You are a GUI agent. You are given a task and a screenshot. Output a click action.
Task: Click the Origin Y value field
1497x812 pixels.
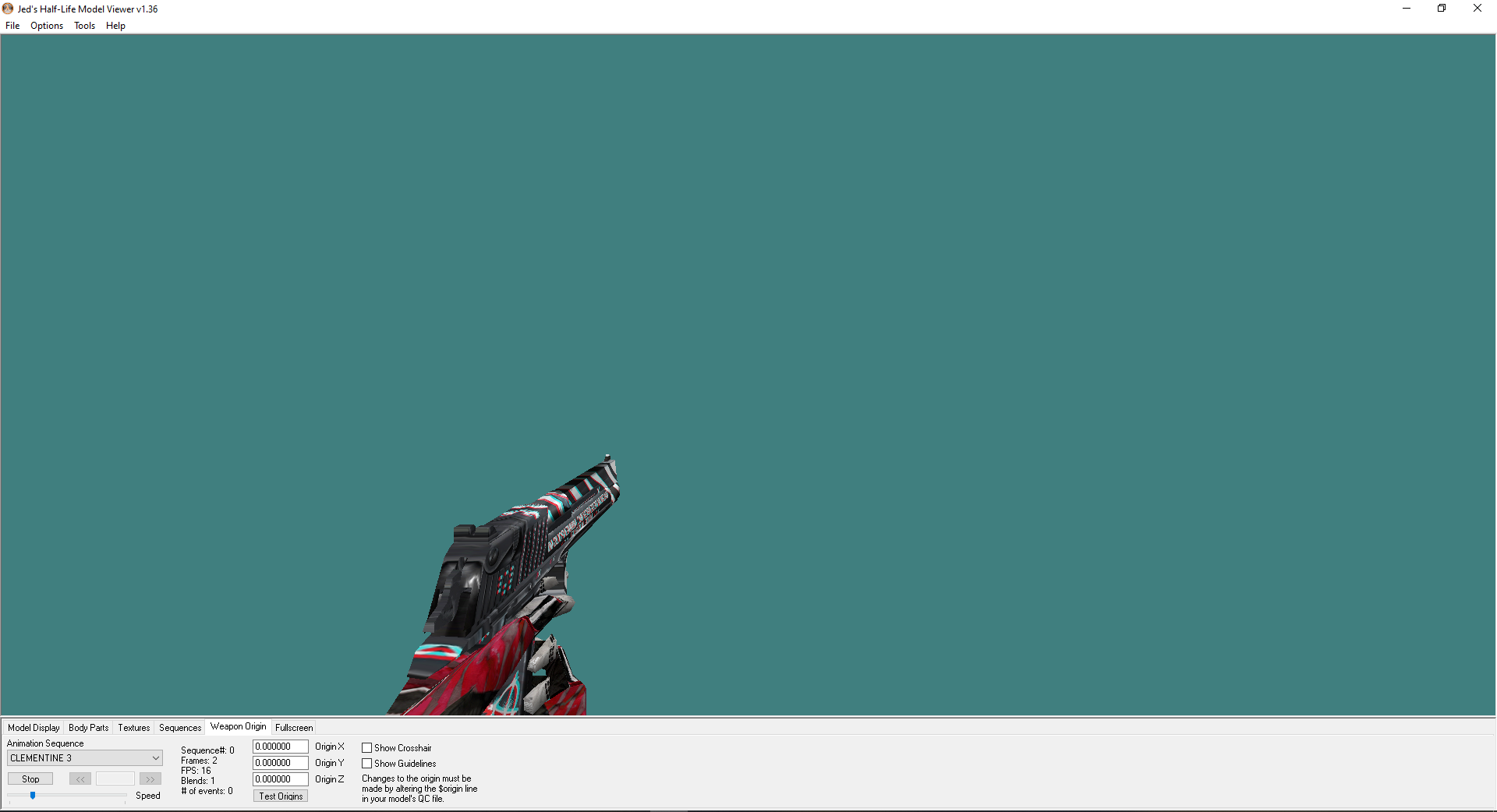point(281,763)
